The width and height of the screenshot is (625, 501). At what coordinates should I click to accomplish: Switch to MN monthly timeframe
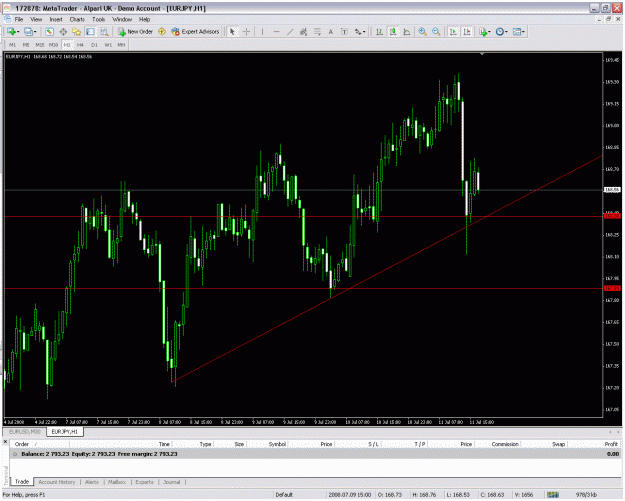click(x=122, y=45)
